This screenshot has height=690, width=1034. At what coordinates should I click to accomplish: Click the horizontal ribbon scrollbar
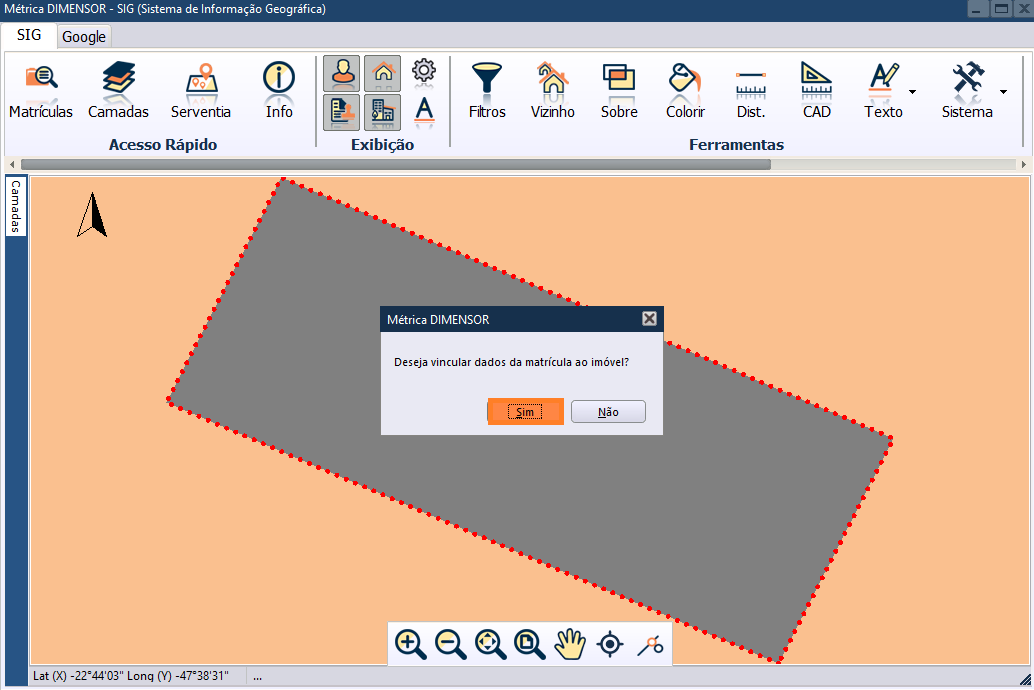pos(395,164)
